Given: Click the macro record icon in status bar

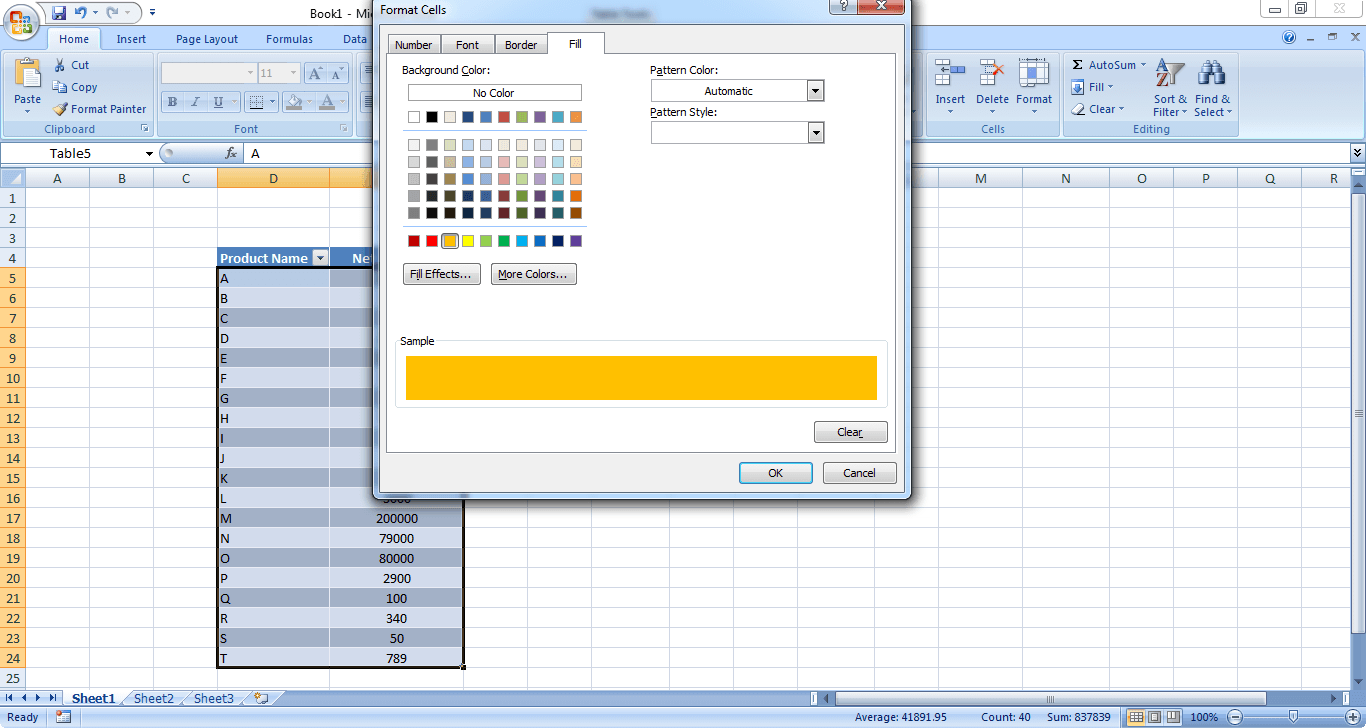Looking at the screenshot, I should pos(63,717).
